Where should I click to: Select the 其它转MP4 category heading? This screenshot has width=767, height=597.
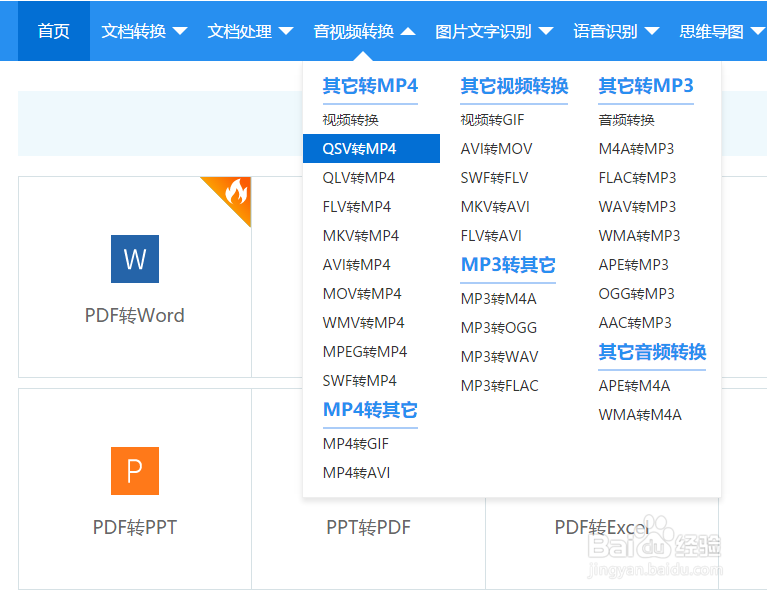click(370, 86)
